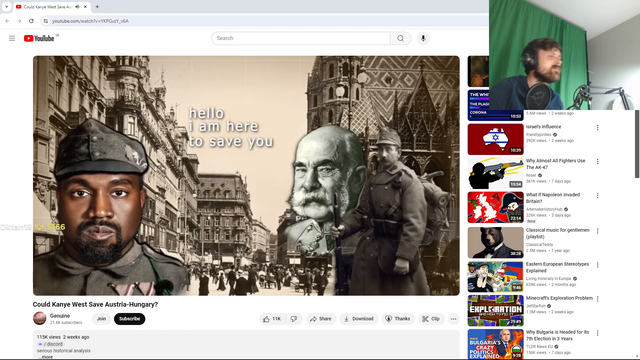
Task: Go to the YouTube home logo
Action: click(x=39, y=38)
